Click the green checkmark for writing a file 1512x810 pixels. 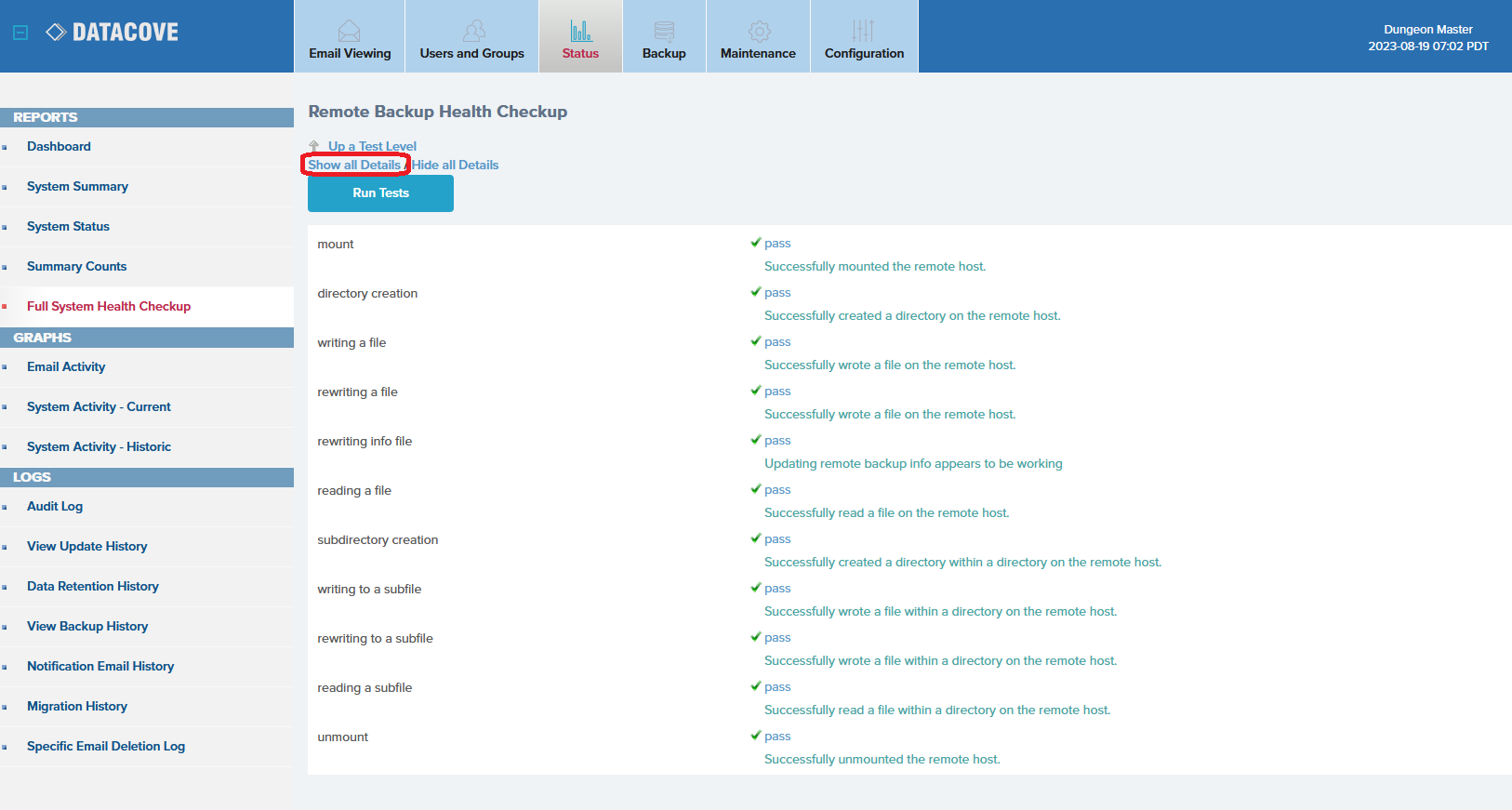pyautogui.click(x=756, y=341)
